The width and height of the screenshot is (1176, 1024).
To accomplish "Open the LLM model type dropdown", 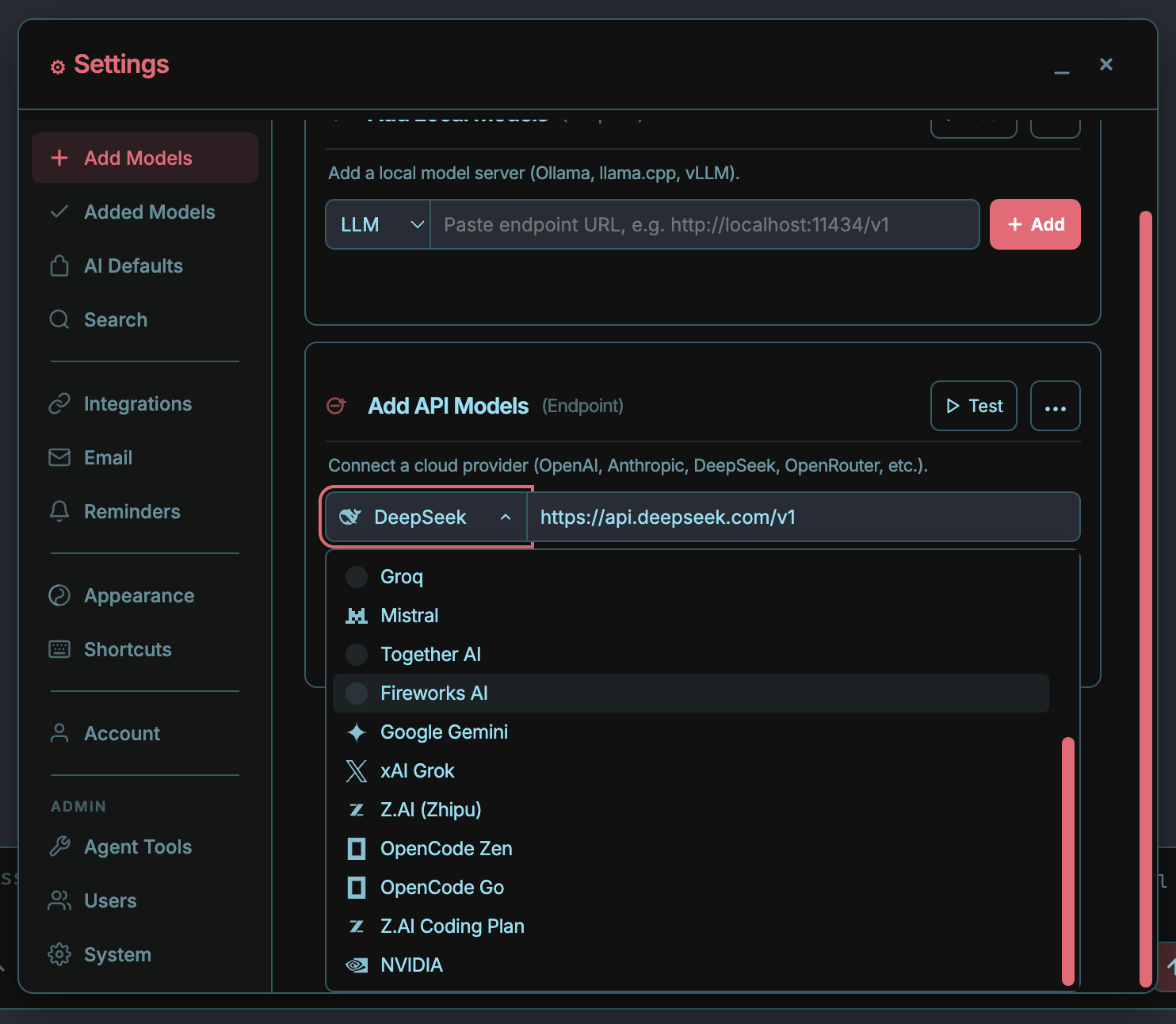I will point(378,224).
